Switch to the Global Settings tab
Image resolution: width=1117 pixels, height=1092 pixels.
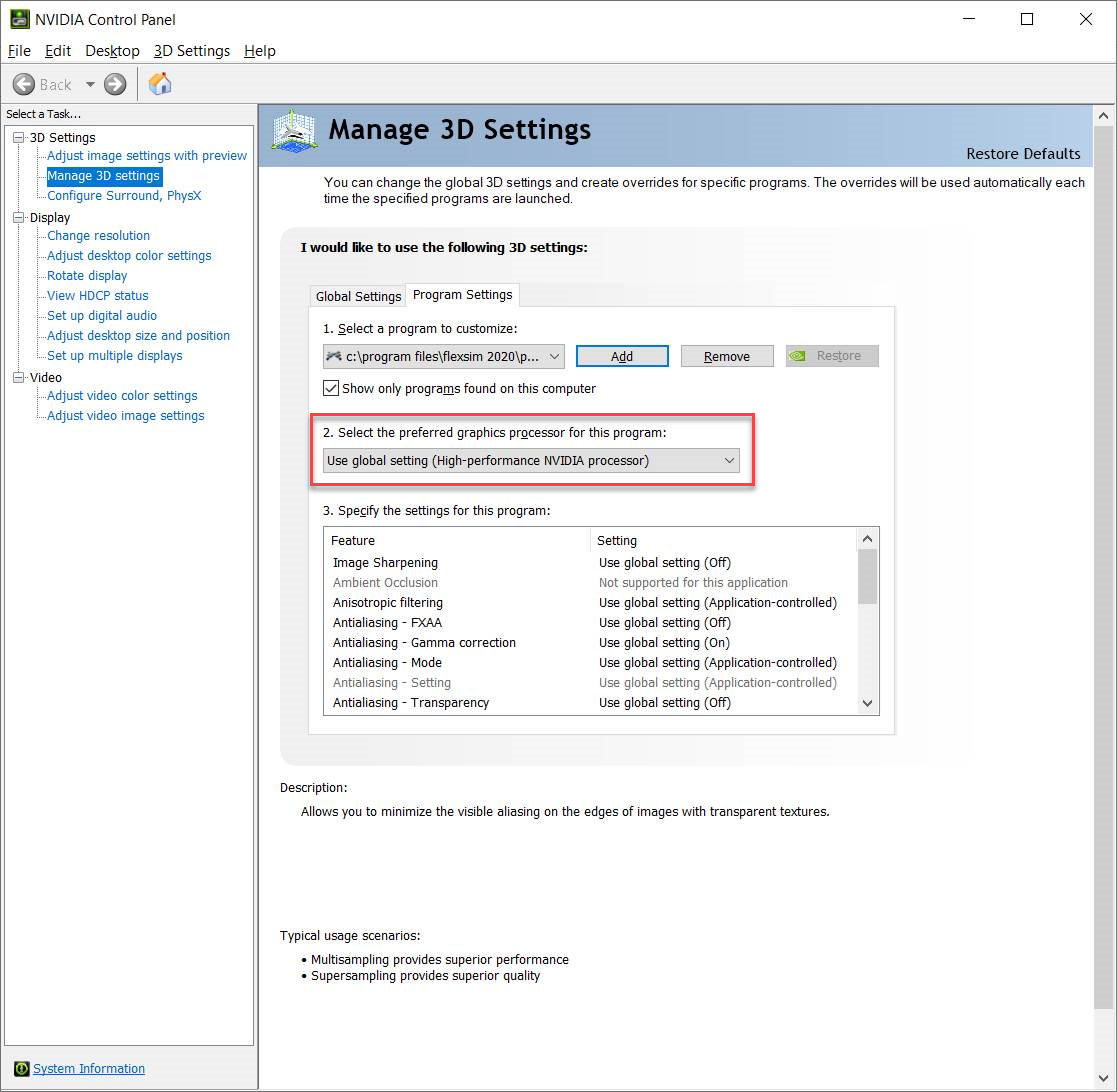pos(358,296)
